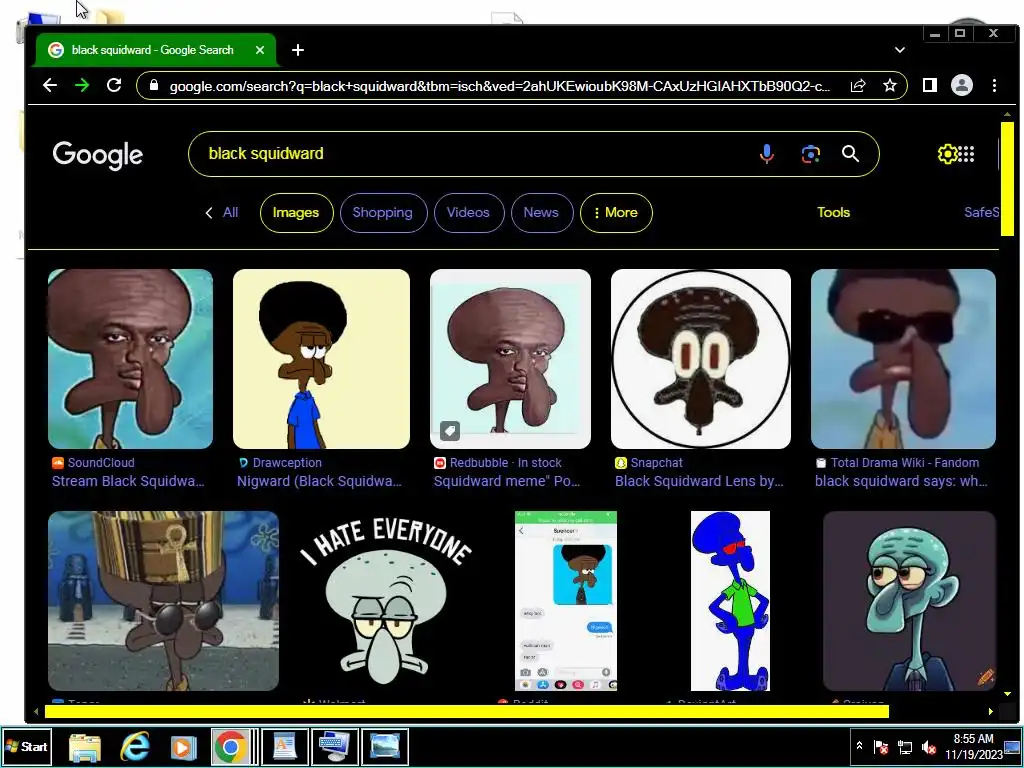
Task: Reload the Google search page
Action: tap(114, 85)
